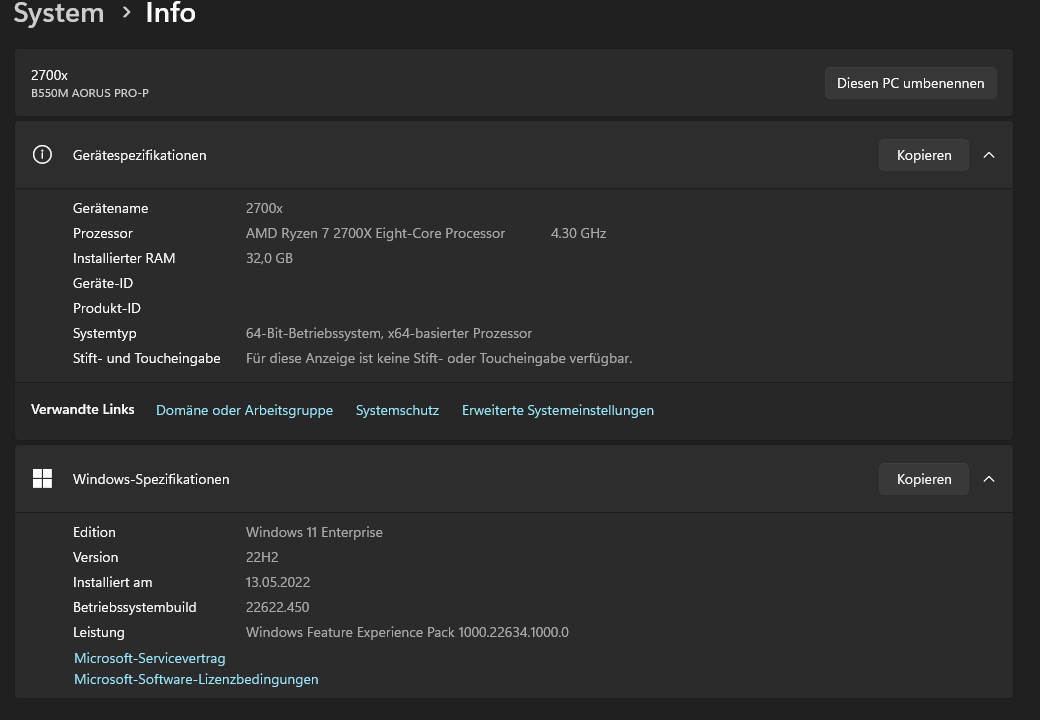Collapse the Gerätespezifikationen section chevron
The height and width of the screenshot is (720, 1040).
pyautogui.click(x=989, y=155)
